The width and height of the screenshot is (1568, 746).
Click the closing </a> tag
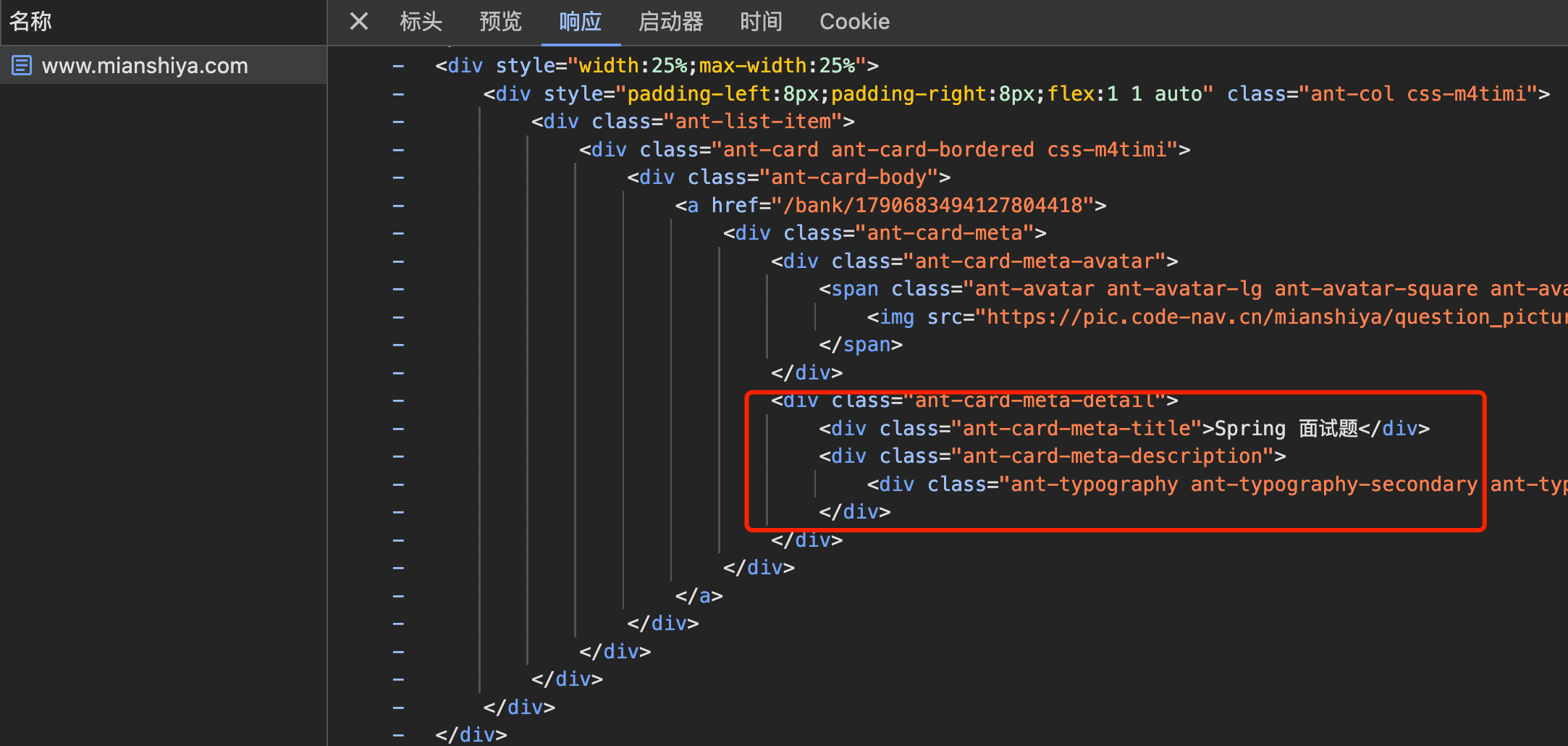click(x=699, y=596)
